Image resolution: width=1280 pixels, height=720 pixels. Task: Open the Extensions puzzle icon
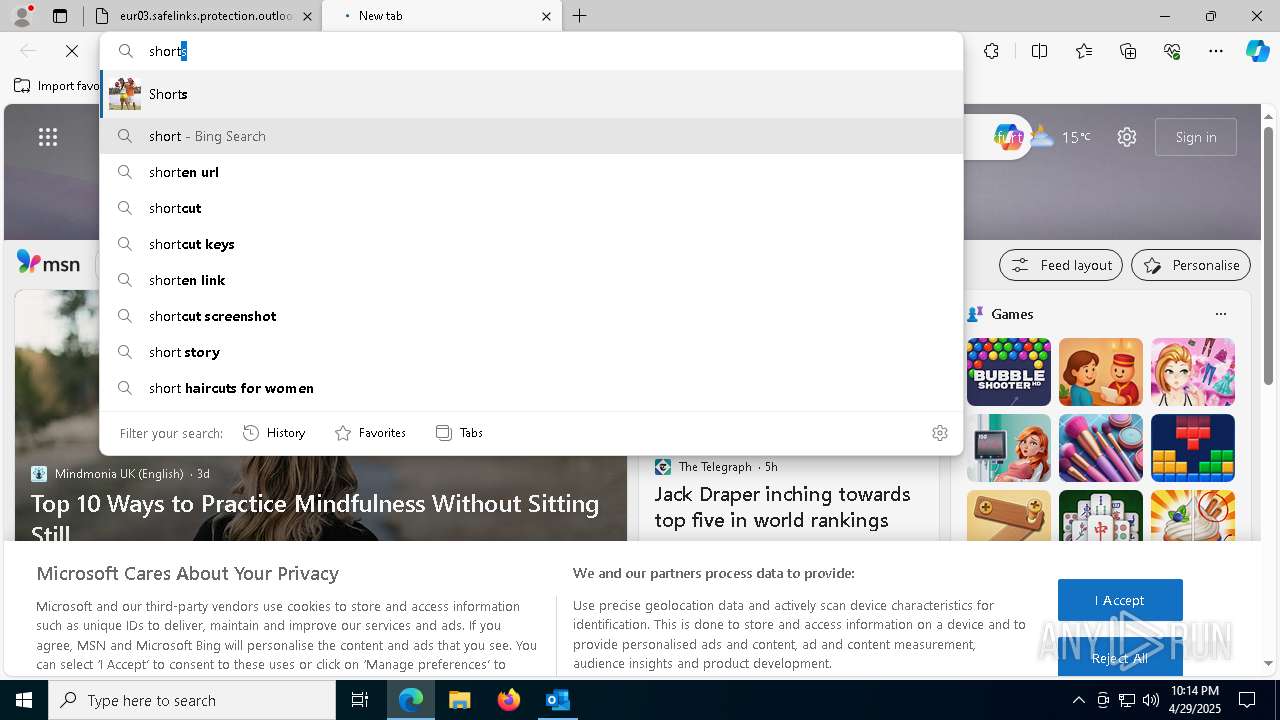pos(991,51)
